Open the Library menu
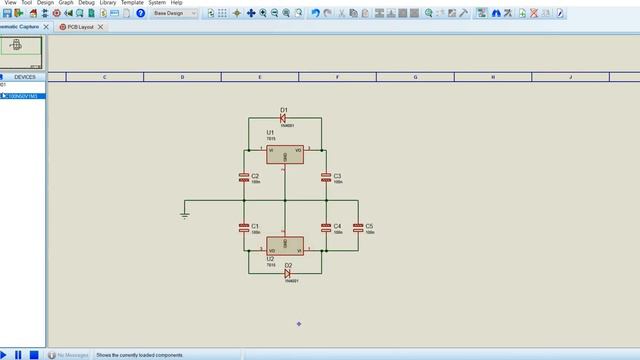 coord(108,2)
